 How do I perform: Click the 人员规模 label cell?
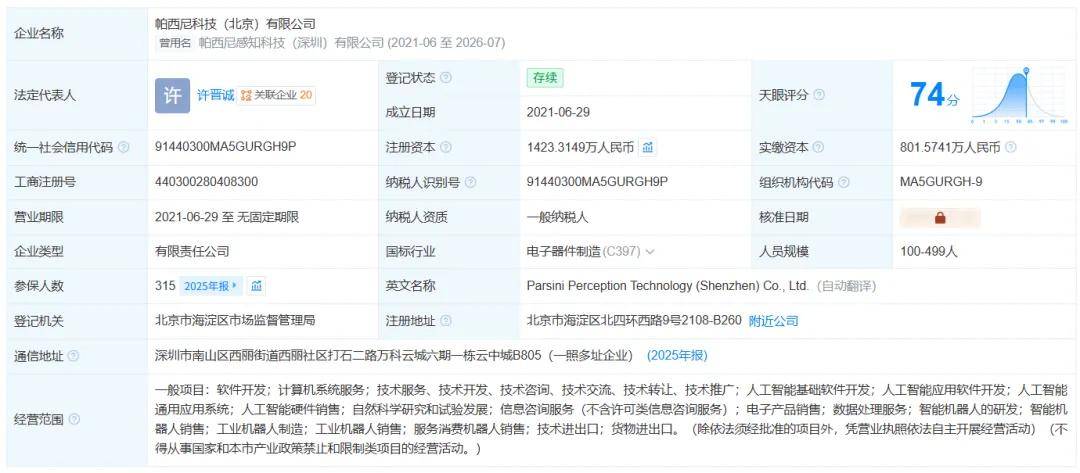(x=822, y=252)
